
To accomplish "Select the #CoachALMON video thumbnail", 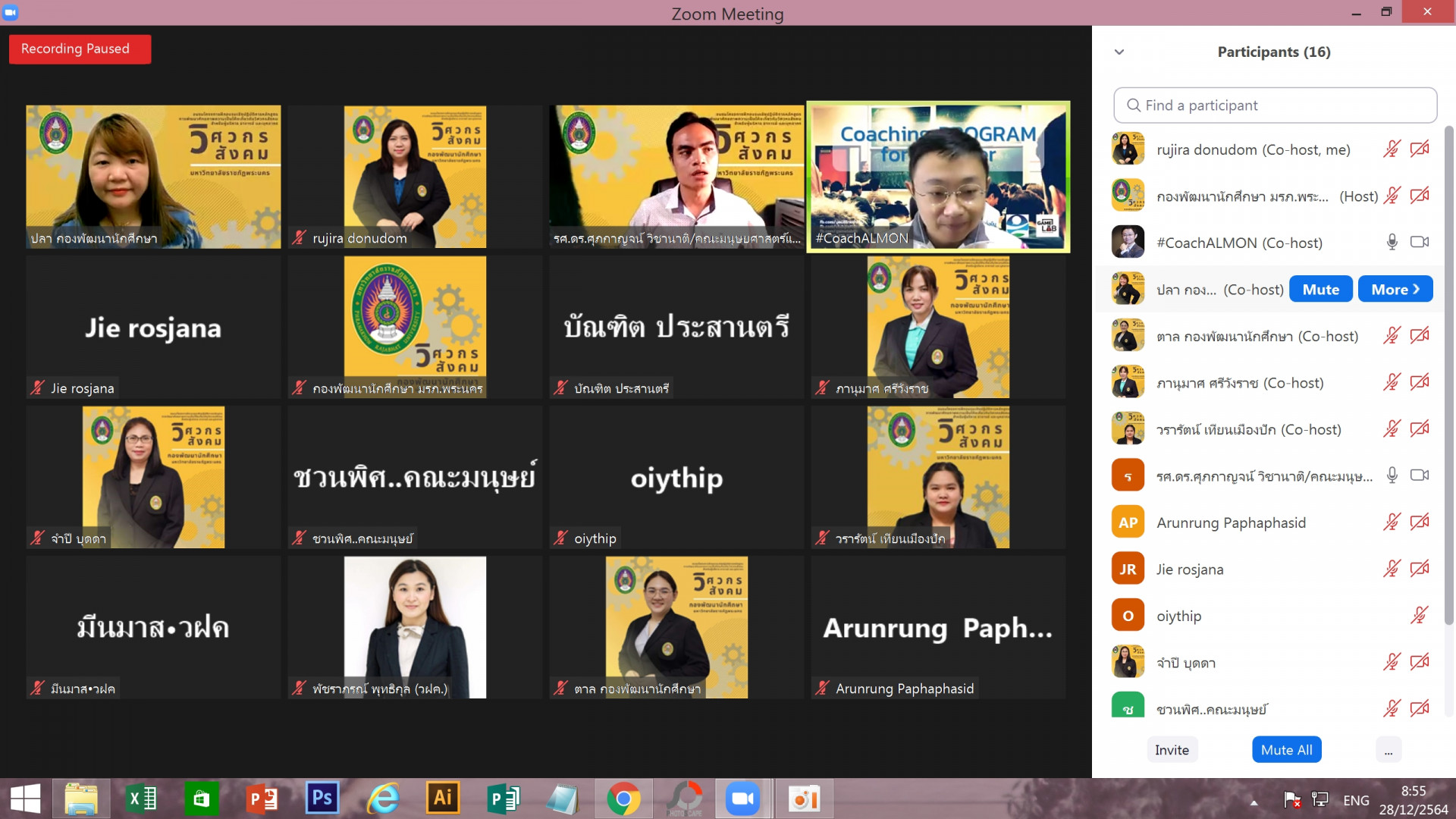I will 938,176.
